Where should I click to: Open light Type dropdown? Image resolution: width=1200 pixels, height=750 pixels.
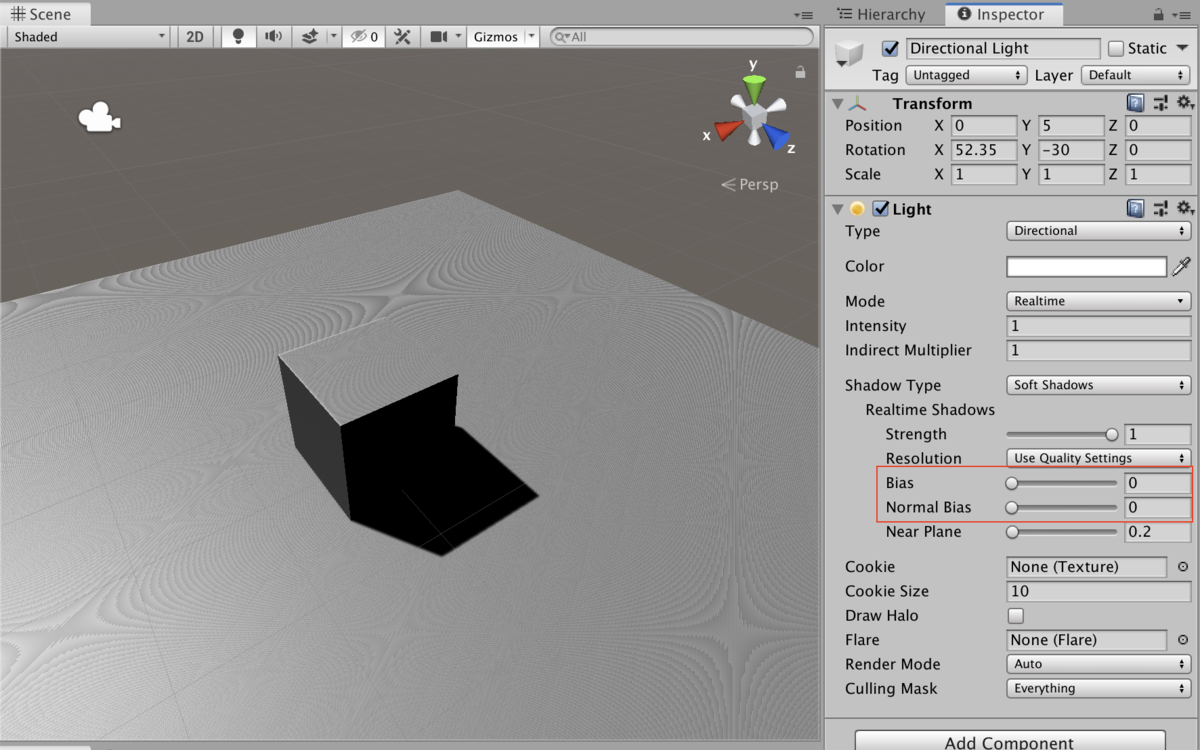point(1098,231)
